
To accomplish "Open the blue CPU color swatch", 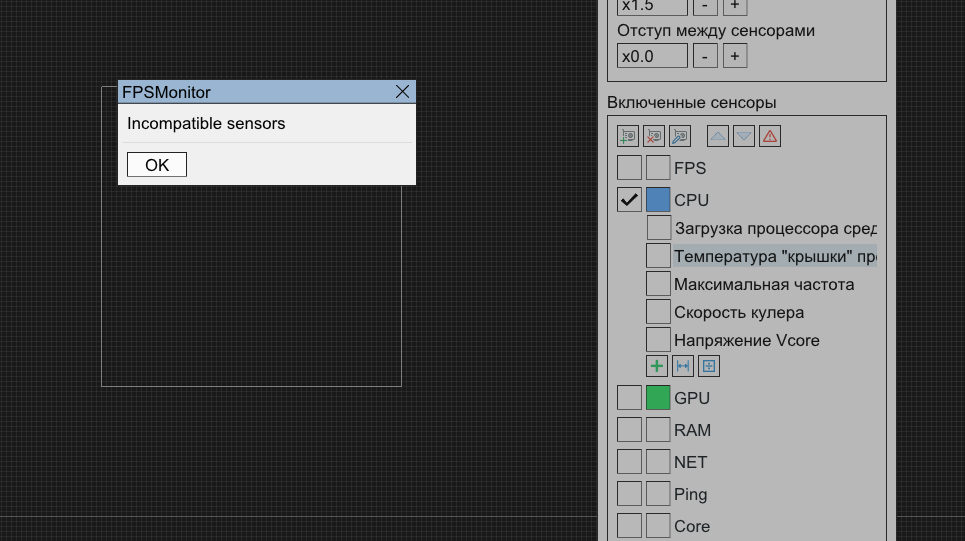I will [x=658, y=199].
